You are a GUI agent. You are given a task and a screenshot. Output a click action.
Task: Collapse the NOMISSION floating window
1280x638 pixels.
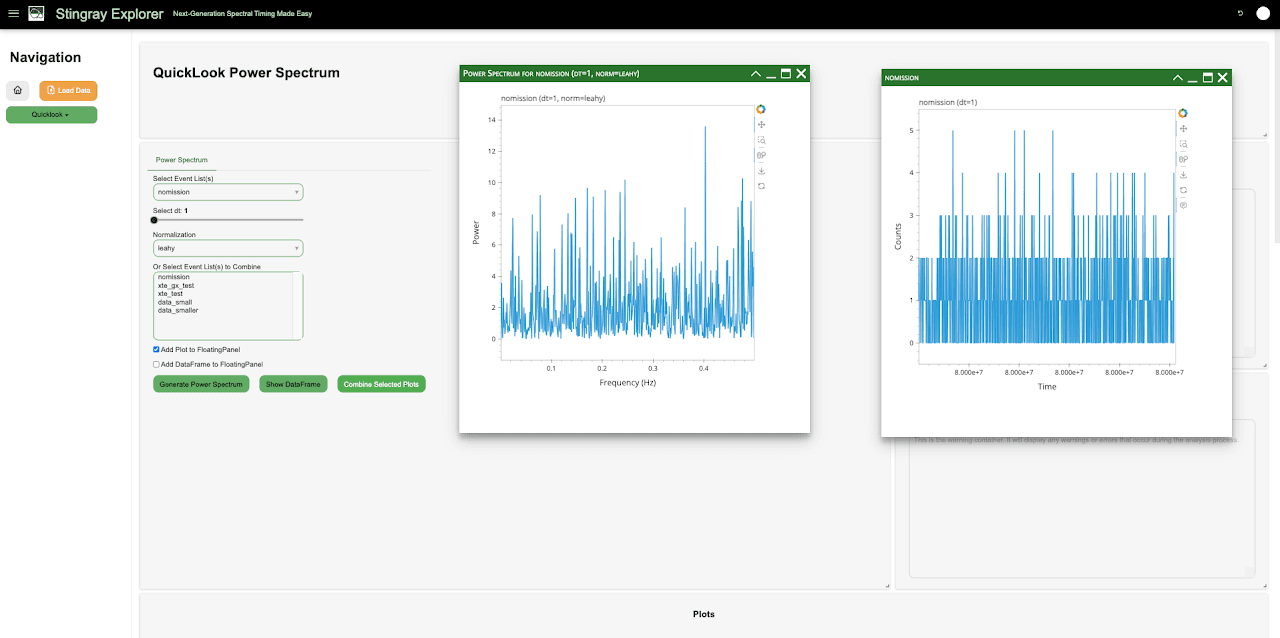point(1178,77)
